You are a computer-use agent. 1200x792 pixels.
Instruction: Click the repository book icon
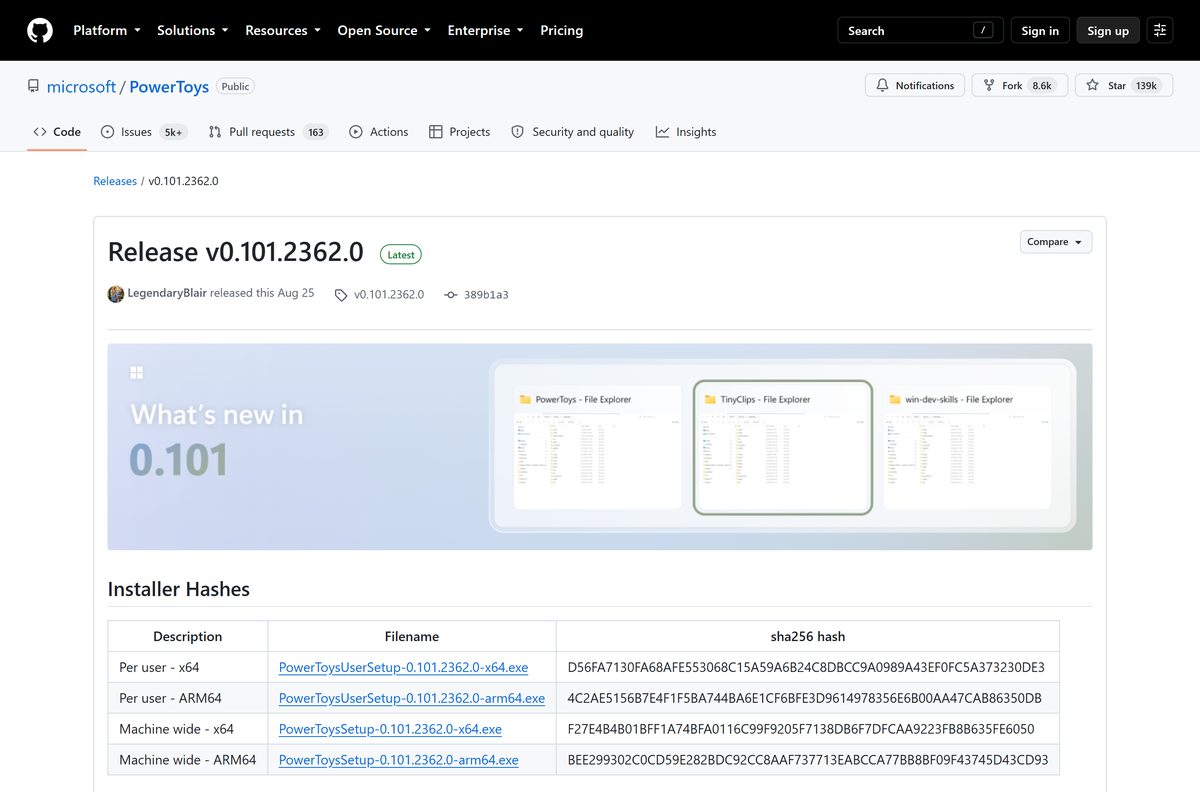pyautogui.click(x=34, y=86)
